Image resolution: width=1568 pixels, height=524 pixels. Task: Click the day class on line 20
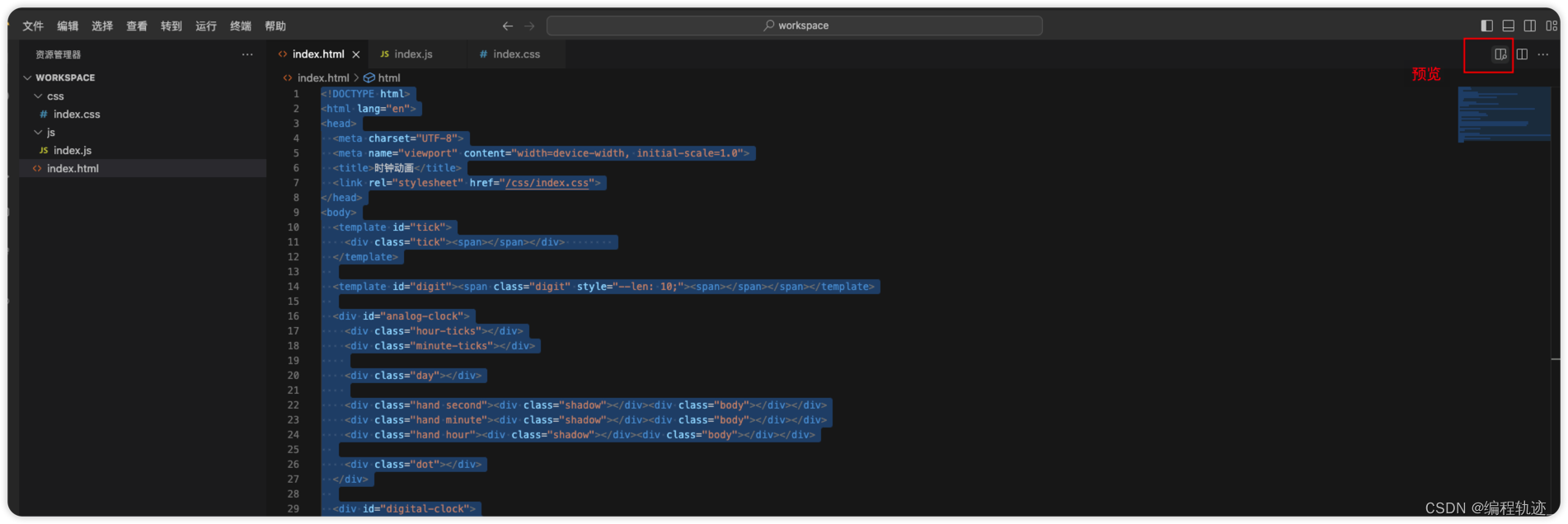click(x=425, y=376)
